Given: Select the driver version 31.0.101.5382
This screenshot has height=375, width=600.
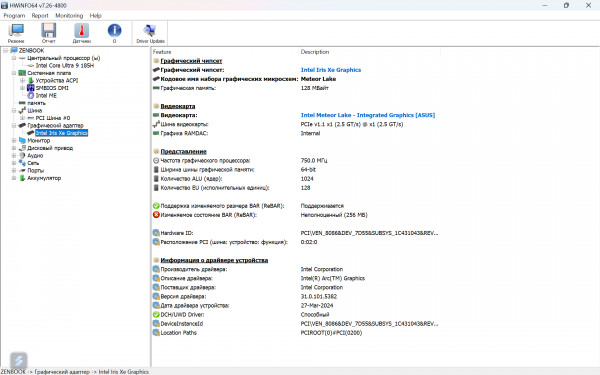Looking at the screenshot, I should point(319,297).
